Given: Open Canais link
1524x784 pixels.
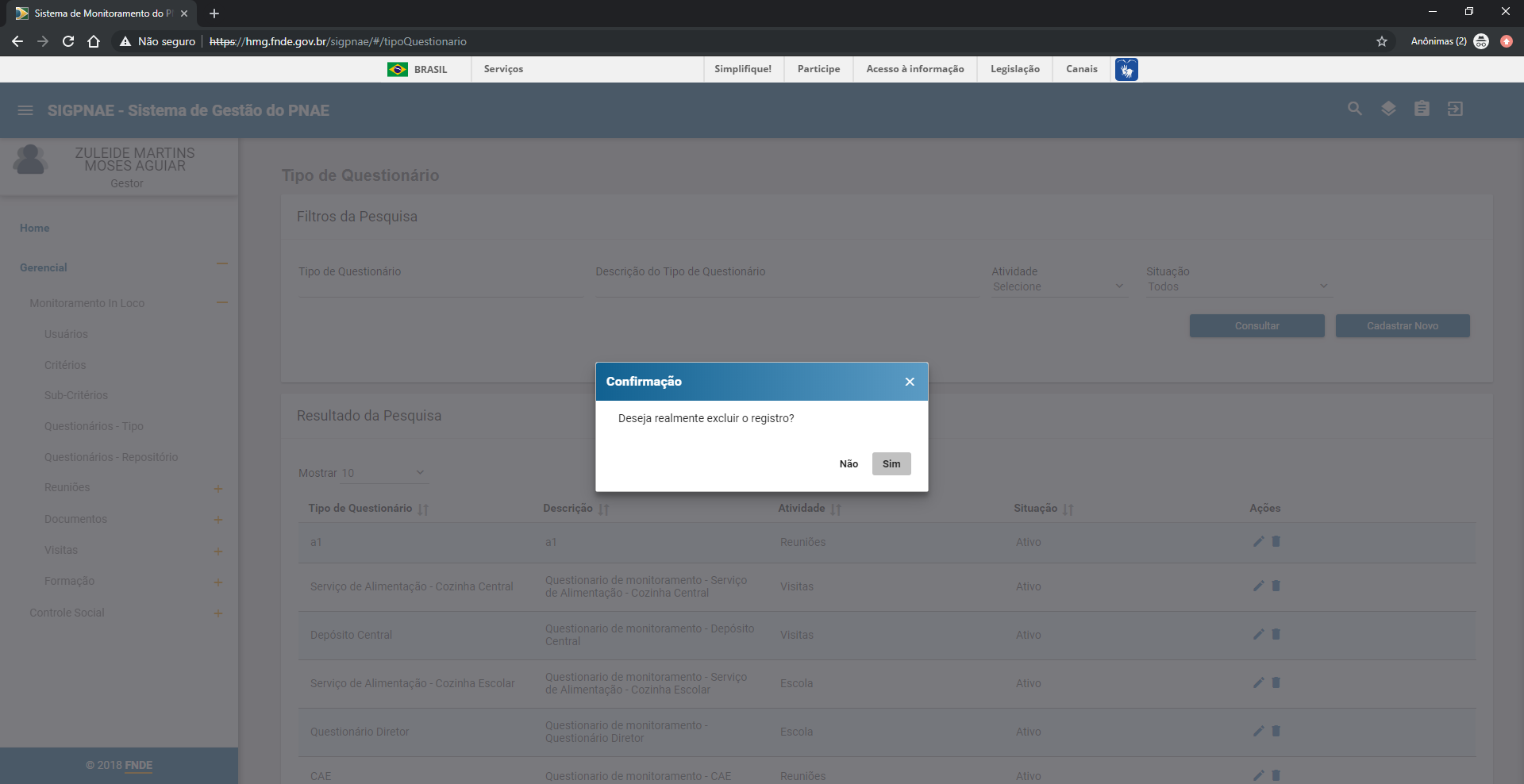Looking at the screenshot, I should [x=1082, y=69].
